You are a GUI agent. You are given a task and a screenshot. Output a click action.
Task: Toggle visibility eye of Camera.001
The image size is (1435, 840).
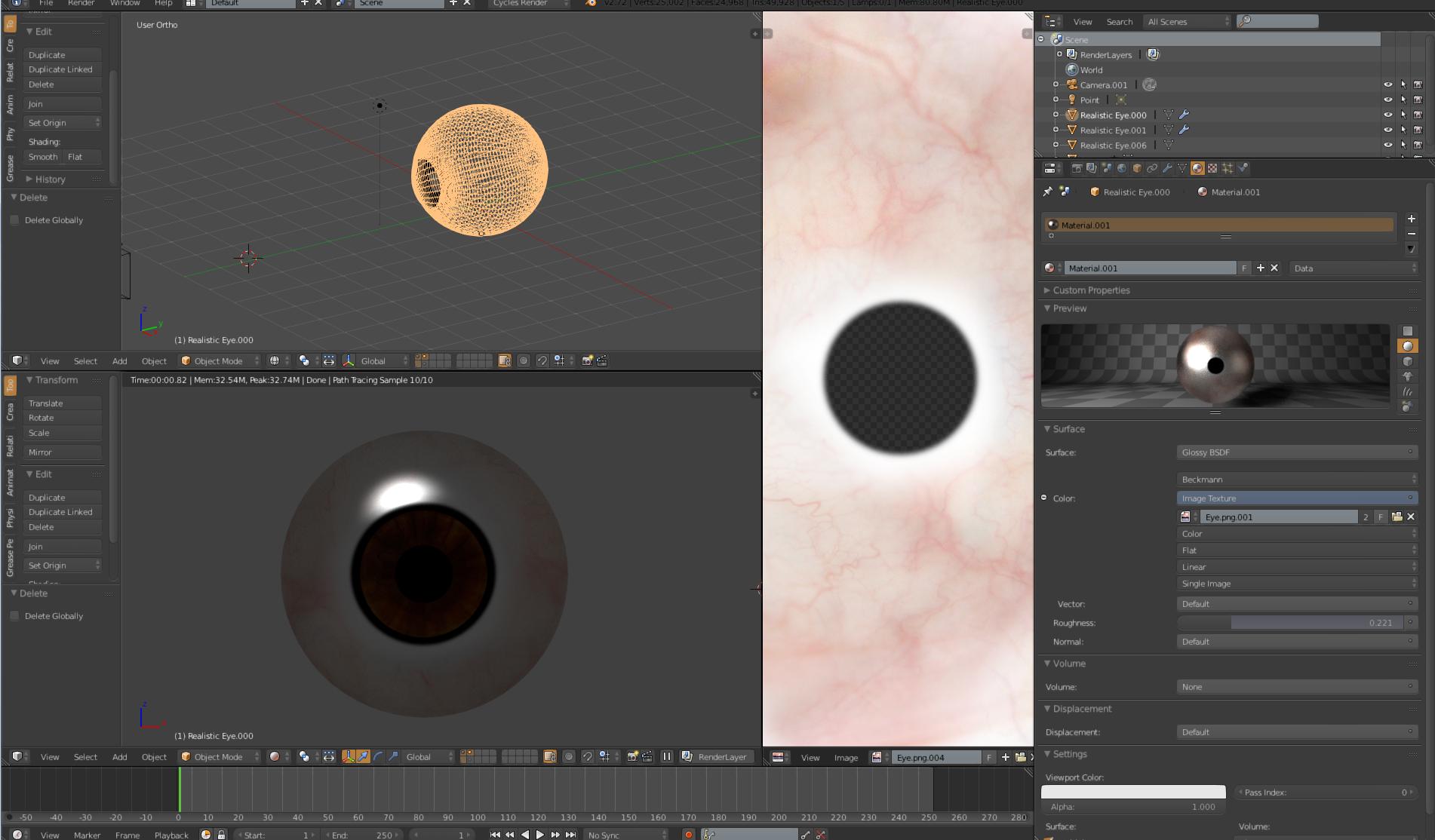click(x=1387, y=84)
